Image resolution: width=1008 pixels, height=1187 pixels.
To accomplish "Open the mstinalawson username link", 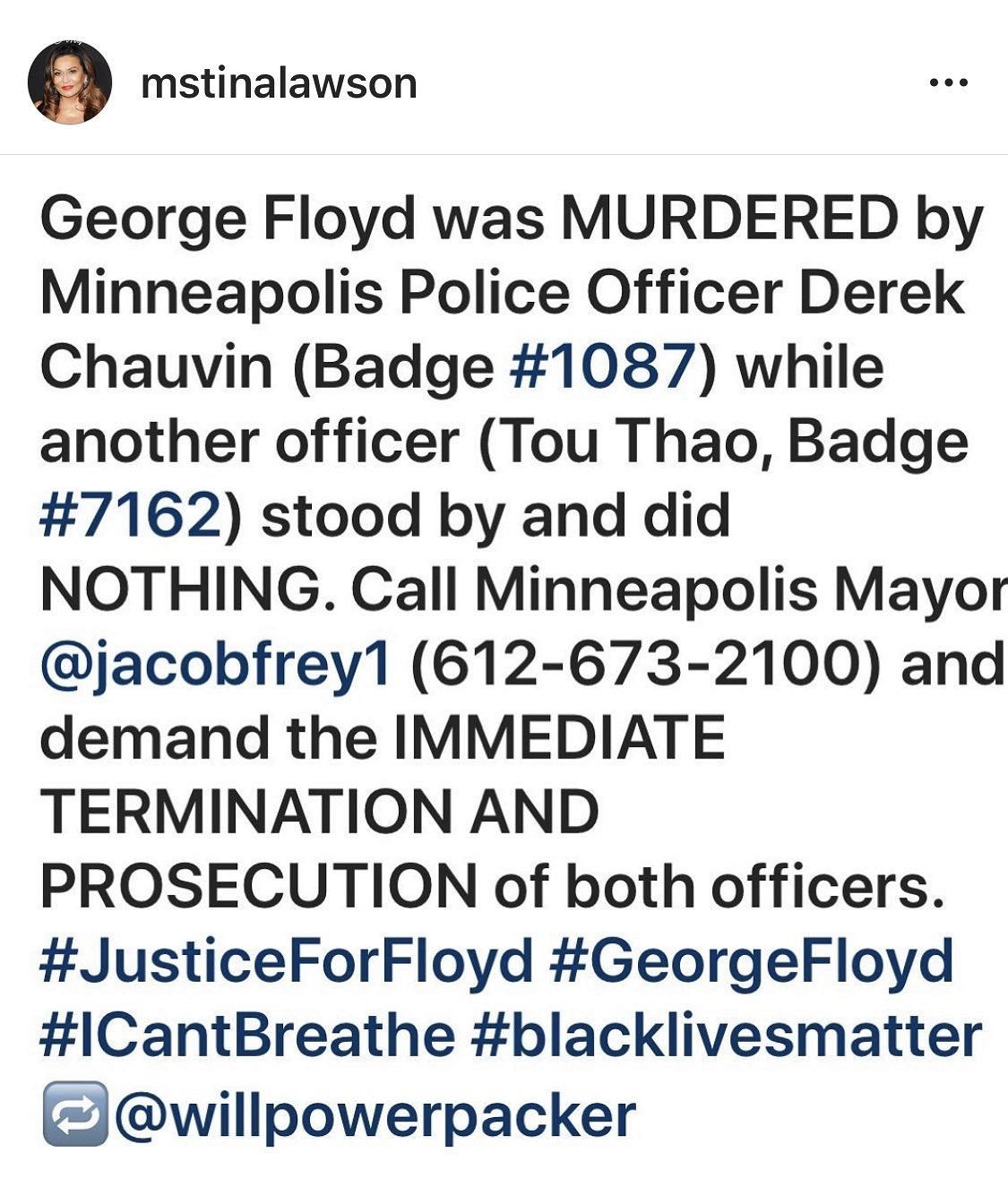I will pyautogui.click(x=279, y=83).
